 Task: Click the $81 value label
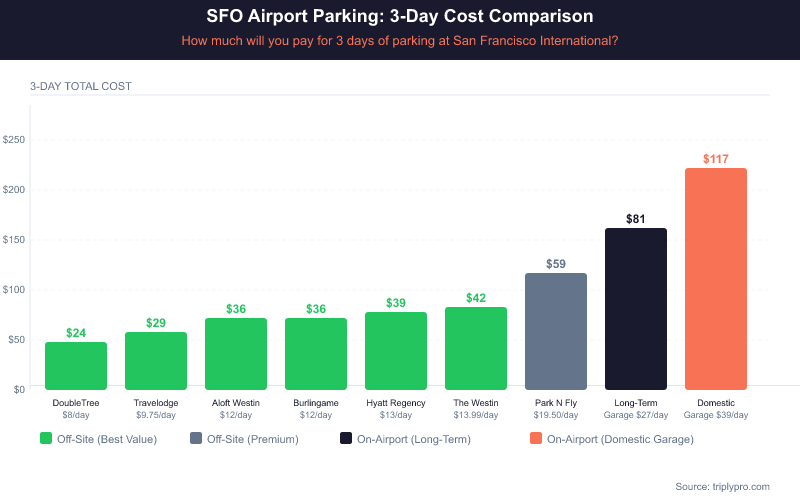coord(636,218)
